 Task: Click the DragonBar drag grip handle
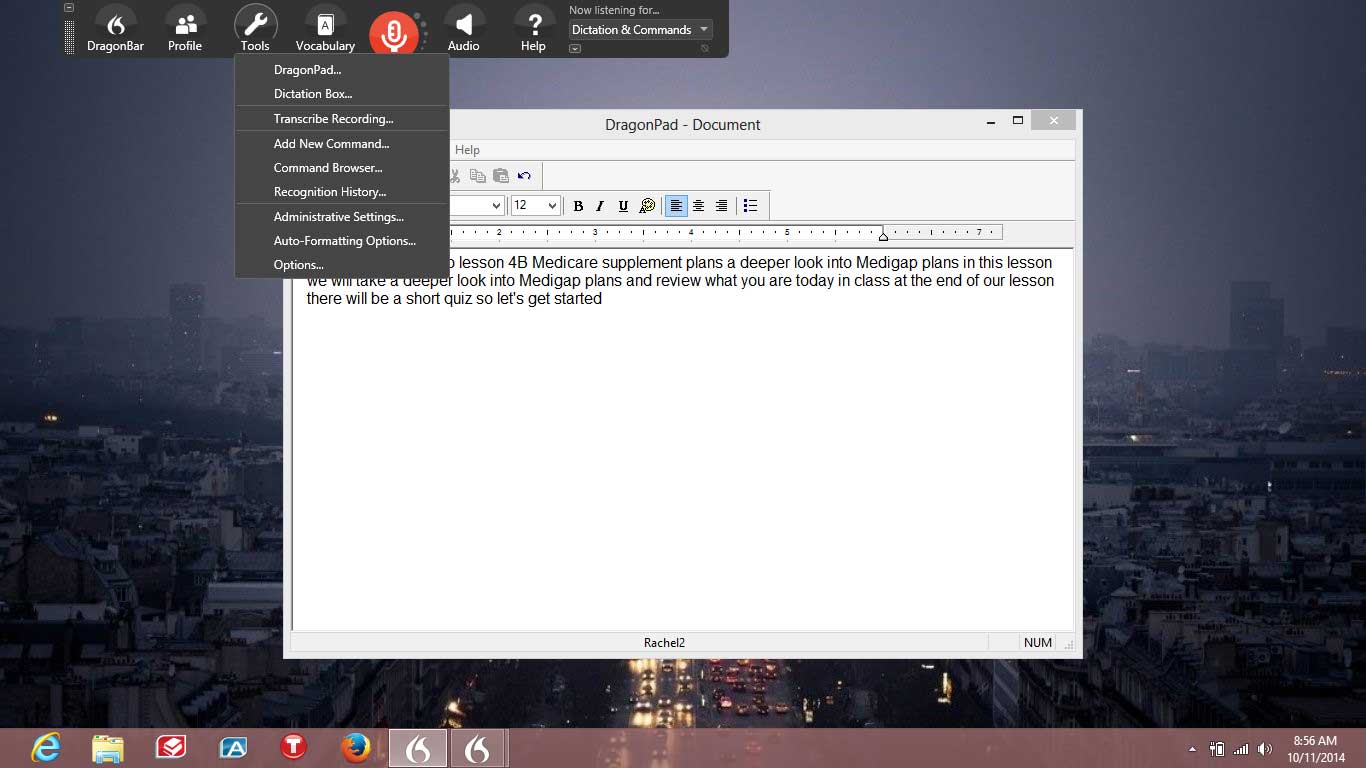69,36
